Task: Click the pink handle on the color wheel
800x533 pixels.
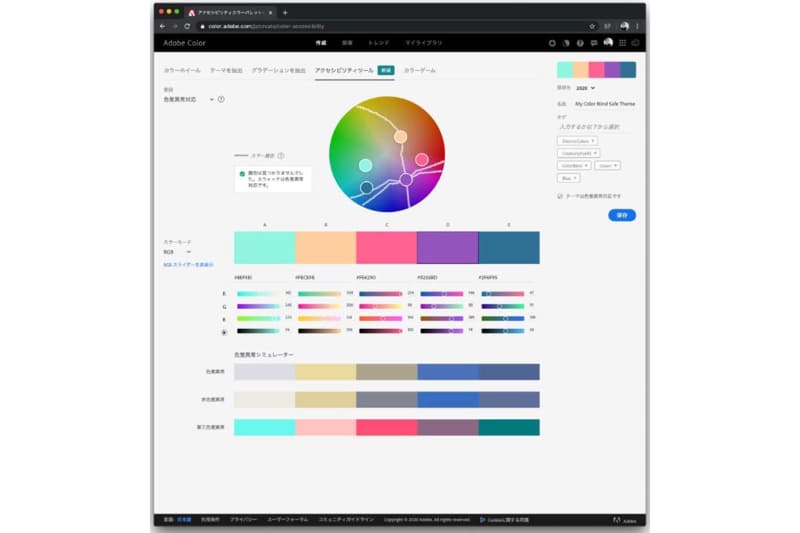Action: [421, 160]
